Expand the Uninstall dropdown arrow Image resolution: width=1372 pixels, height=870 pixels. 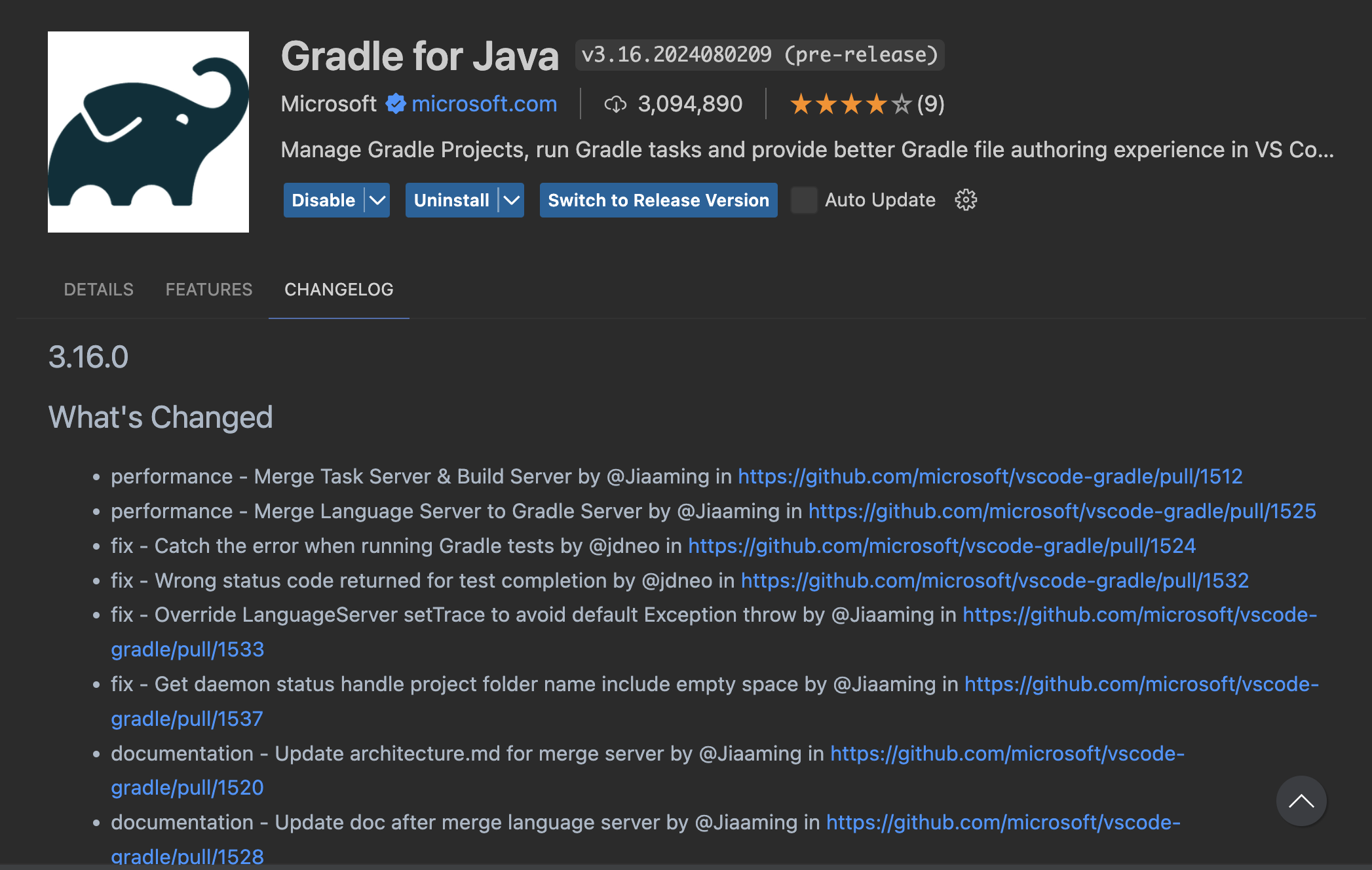511,200
